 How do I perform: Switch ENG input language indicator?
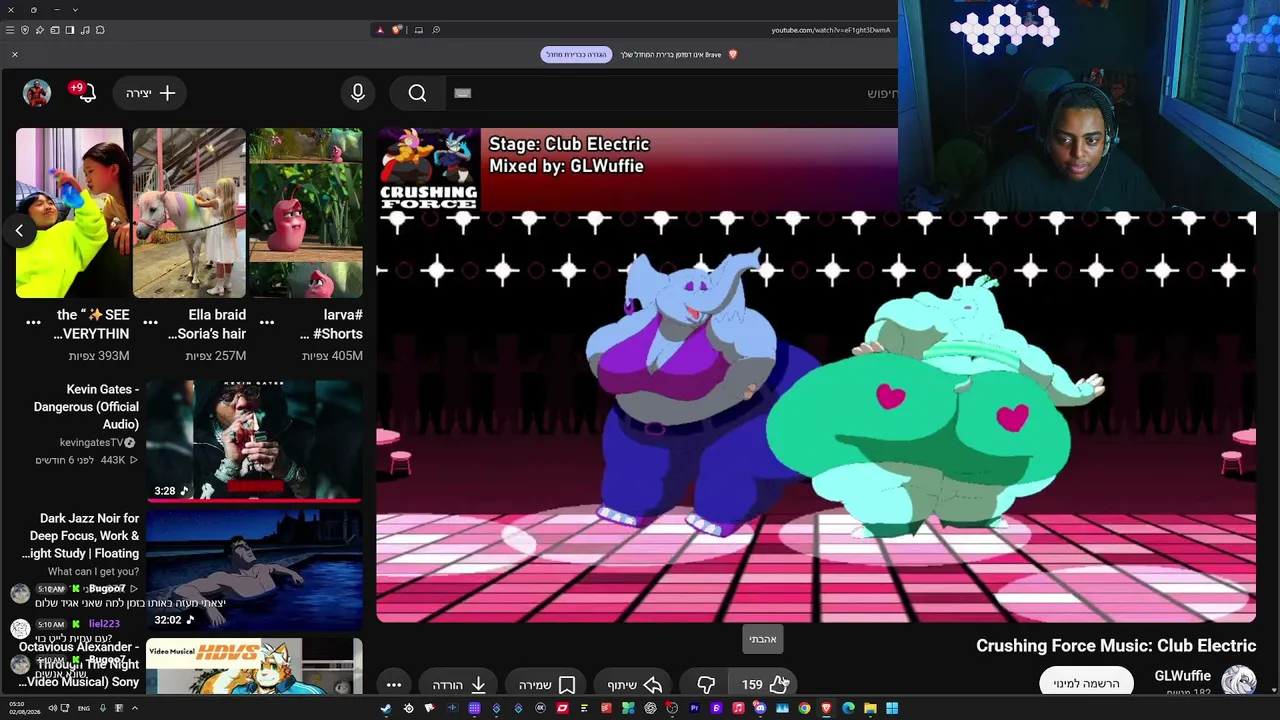(84, 708)
